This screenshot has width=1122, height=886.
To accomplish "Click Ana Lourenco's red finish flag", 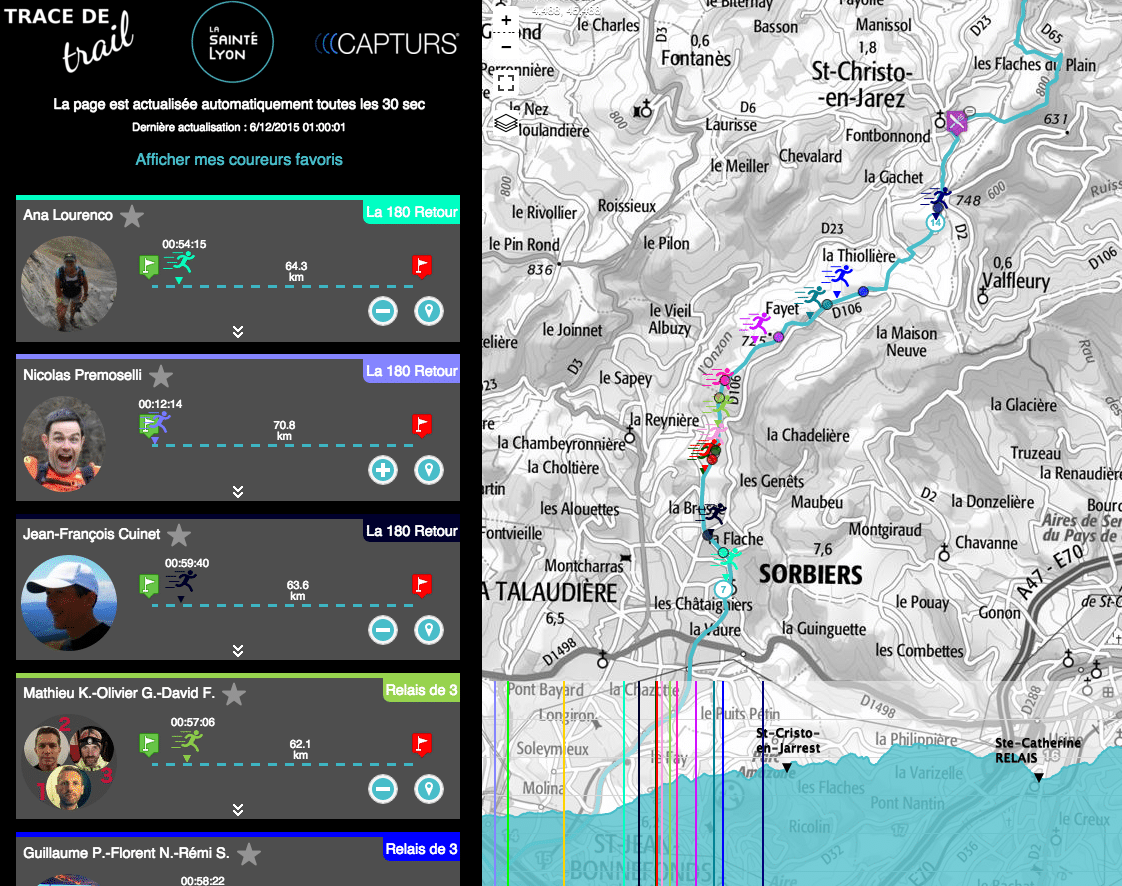I will point(421,266).
